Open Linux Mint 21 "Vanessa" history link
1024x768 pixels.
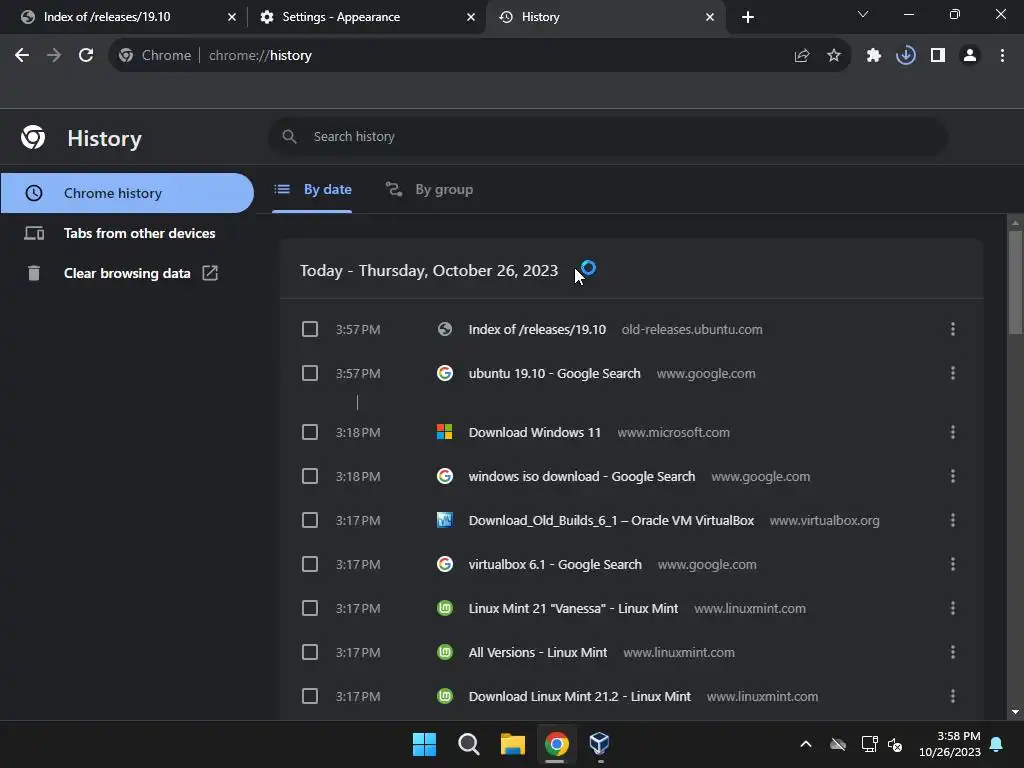coord(573,608)
